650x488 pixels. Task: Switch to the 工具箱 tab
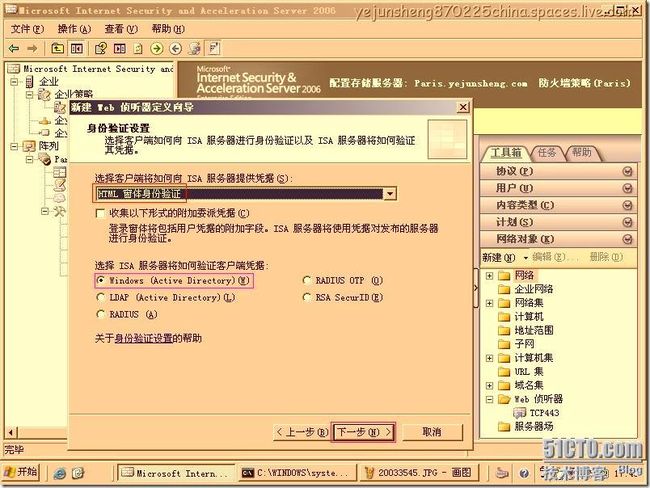(506, 153)
